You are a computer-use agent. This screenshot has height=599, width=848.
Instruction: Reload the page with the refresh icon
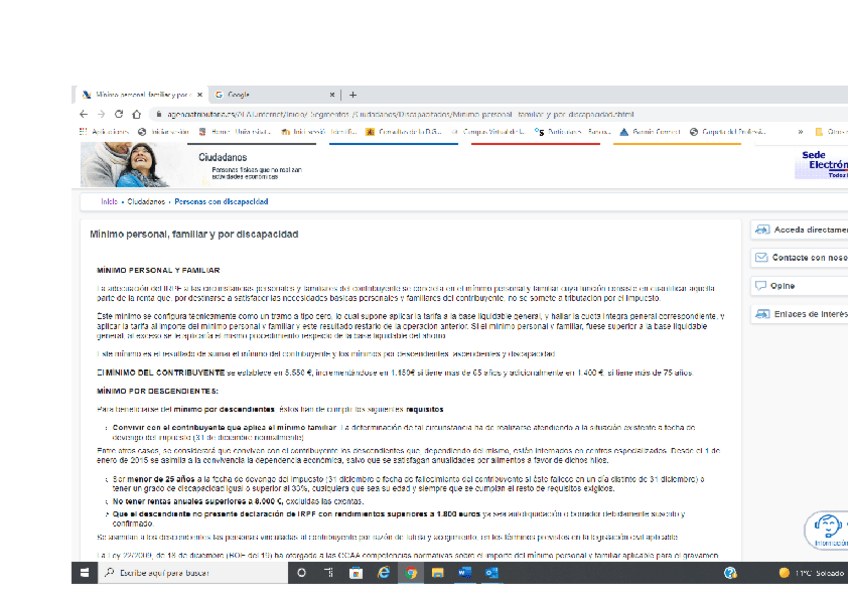(x=119, y=114)
